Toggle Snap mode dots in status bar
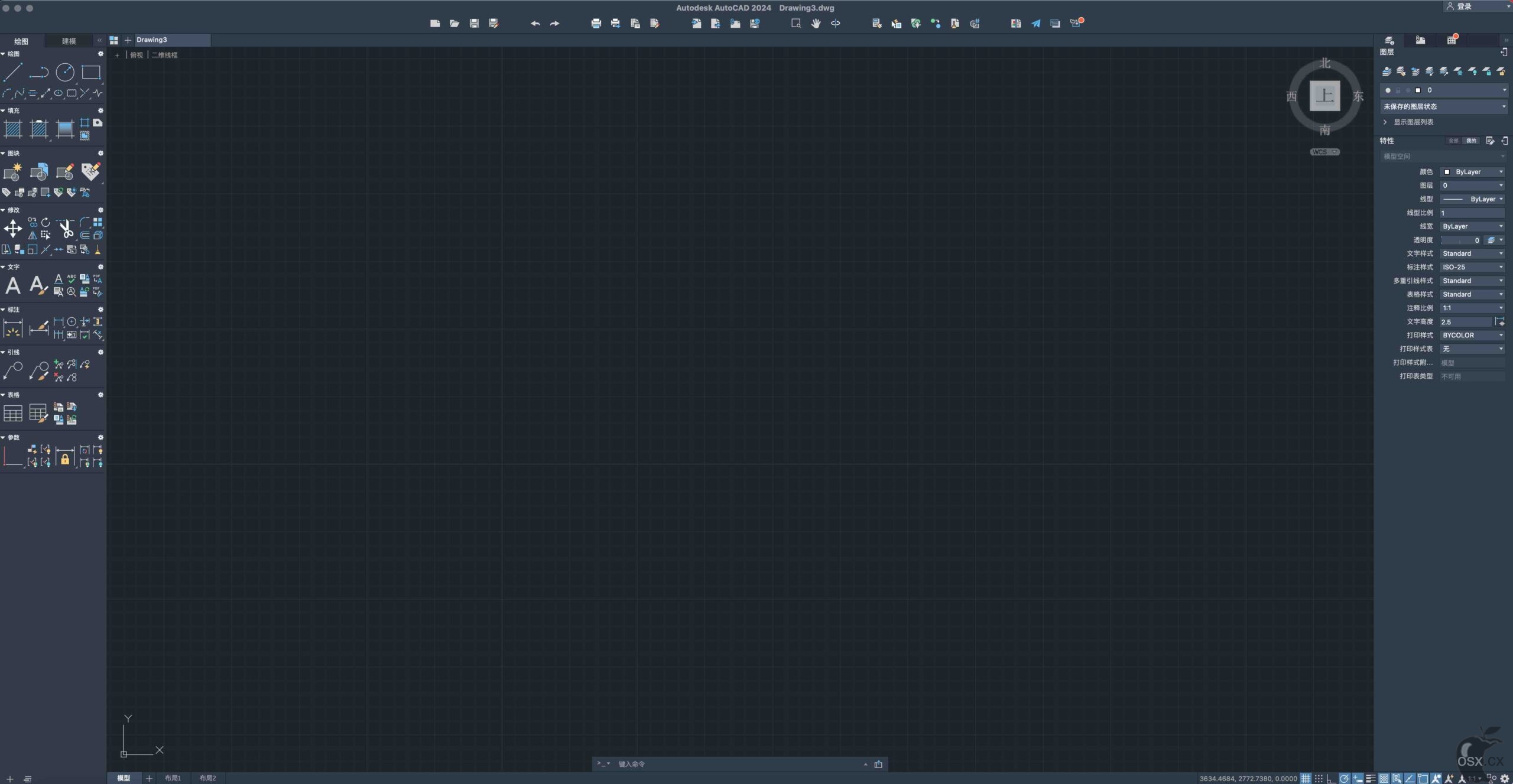Viewport: 1513px width, 784px height. pos(1319,779)
